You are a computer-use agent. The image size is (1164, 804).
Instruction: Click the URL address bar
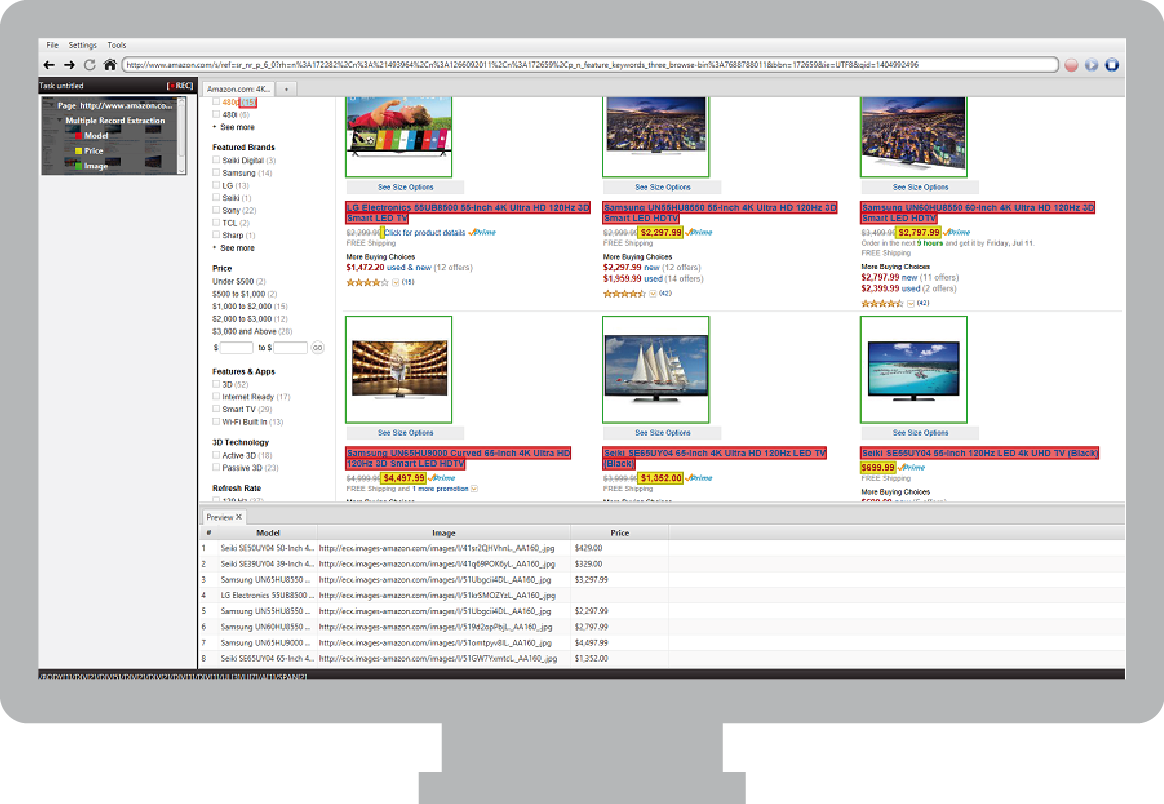(590, 65)
